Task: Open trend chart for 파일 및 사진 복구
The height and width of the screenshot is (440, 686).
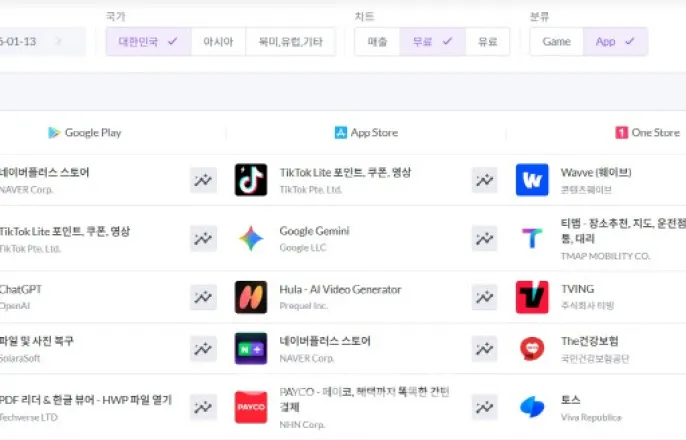Action: click(x=203, y=349)
